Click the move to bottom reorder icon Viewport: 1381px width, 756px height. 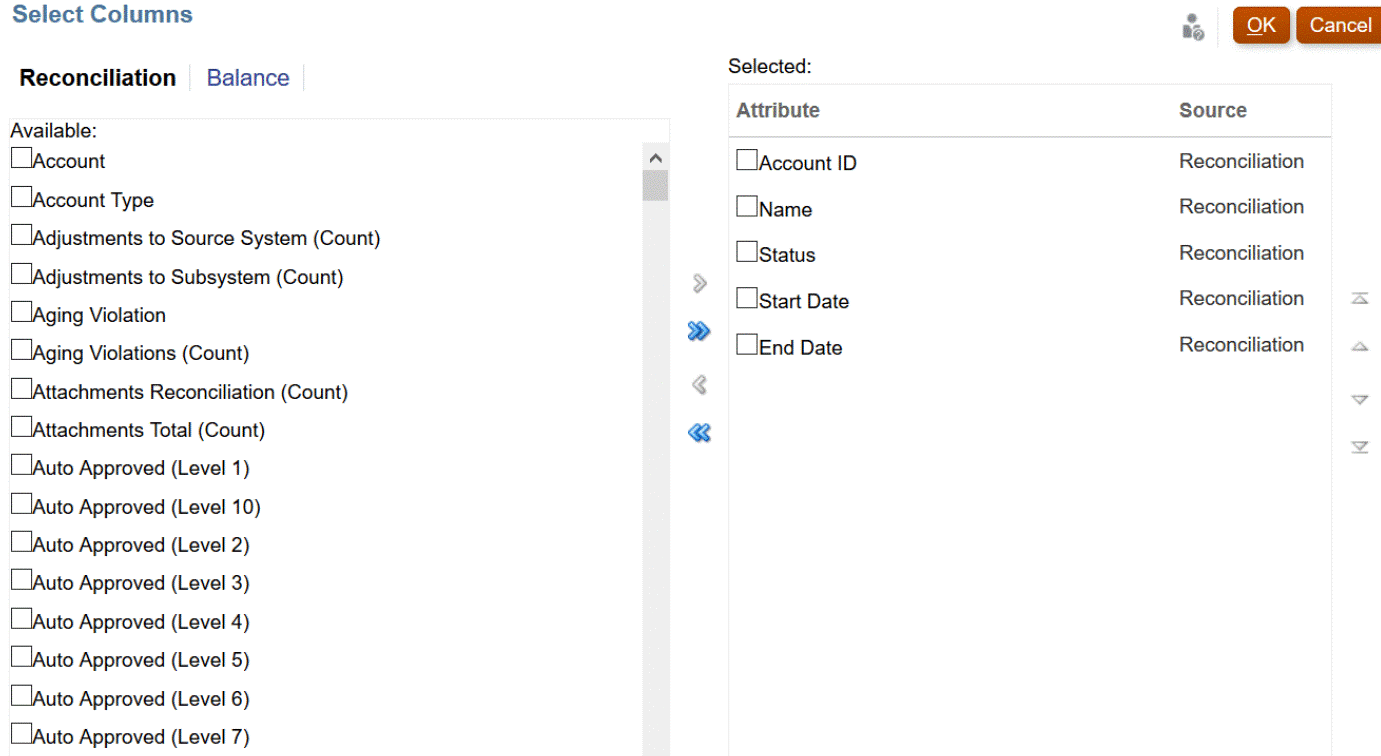(x=1359, y=447)
